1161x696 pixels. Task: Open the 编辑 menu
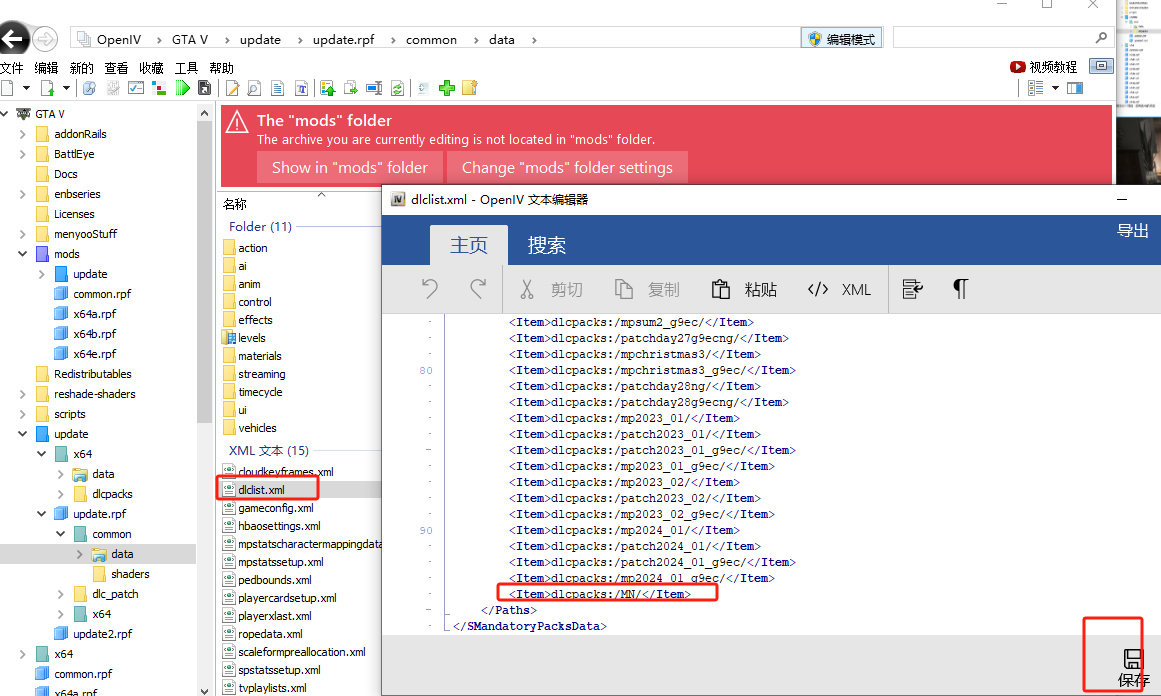coord(46,68)
